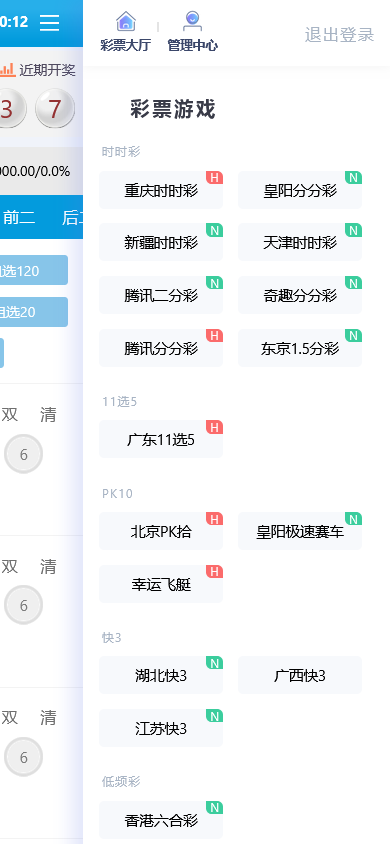Click H badge on 幸运飞艇
The width and height of the screenshot is (390, 844).
(x=215, y=572)
